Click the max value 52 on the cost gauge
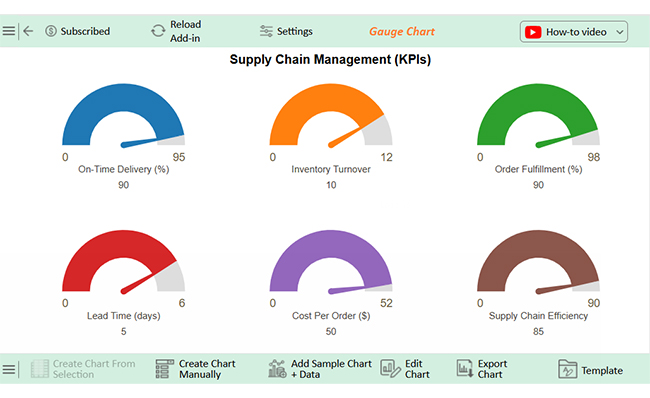 [386, 303]
